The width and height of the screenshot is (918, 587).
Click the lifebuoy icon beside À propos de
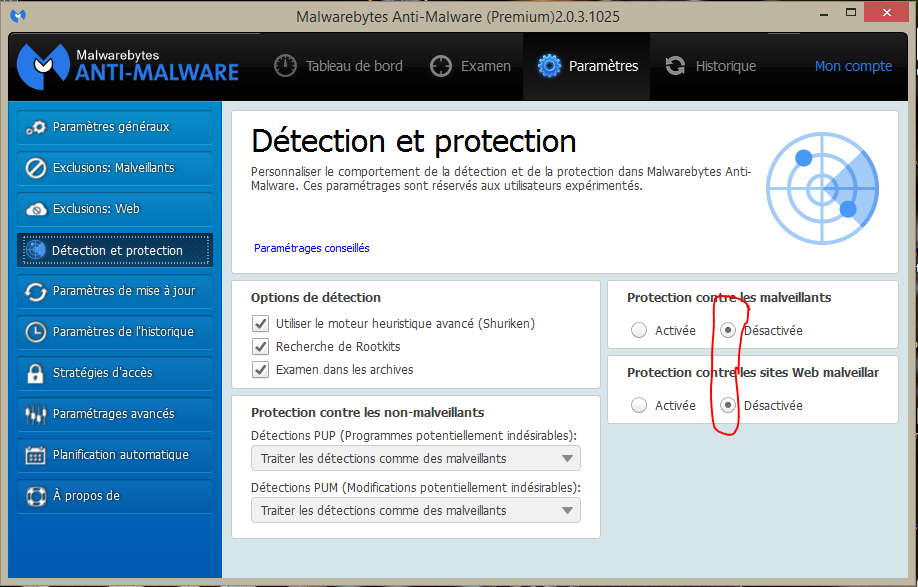pos(36,496)
